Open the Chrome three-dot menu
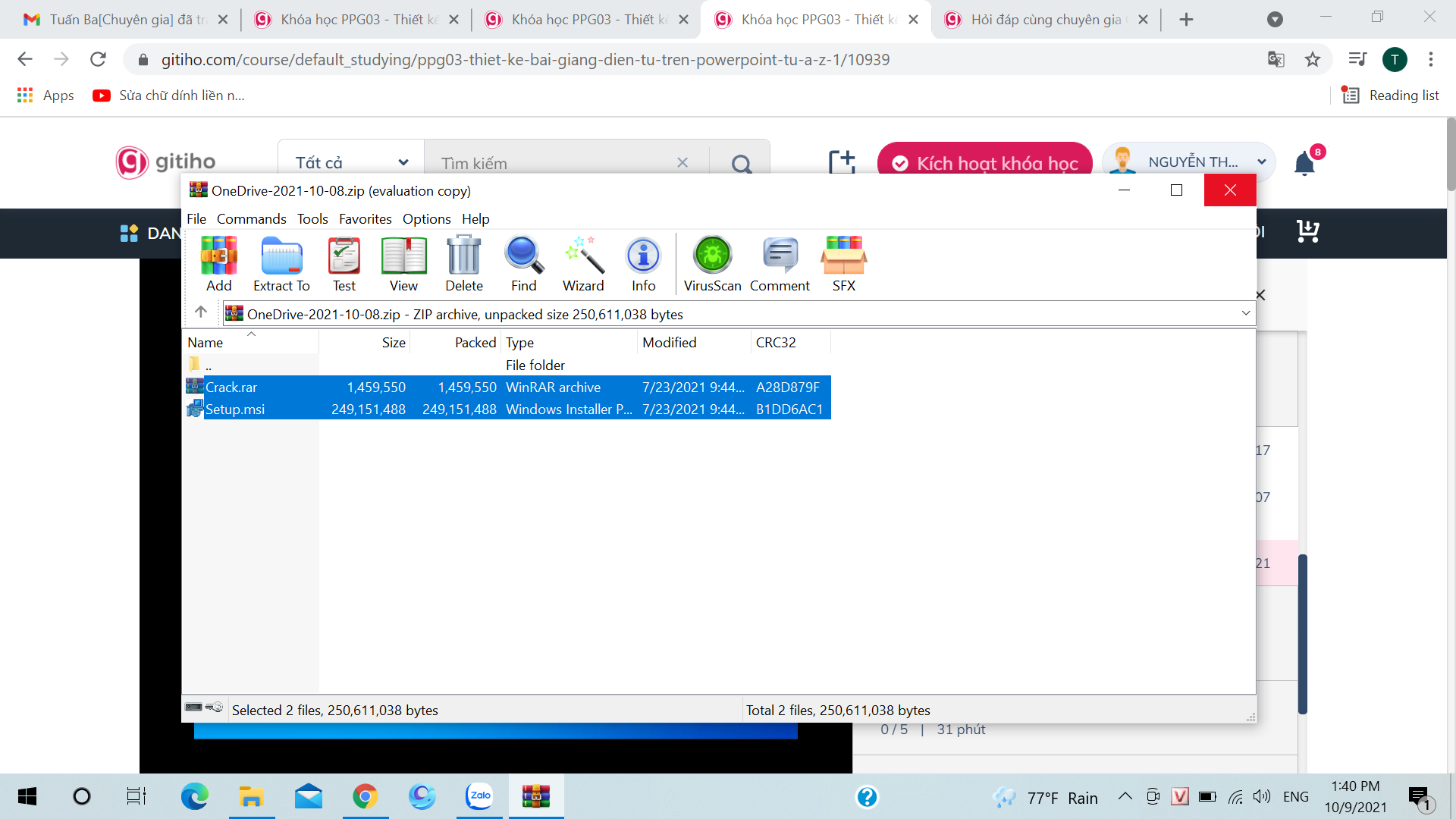The image size is (1456, 819). coord(1431,59)
